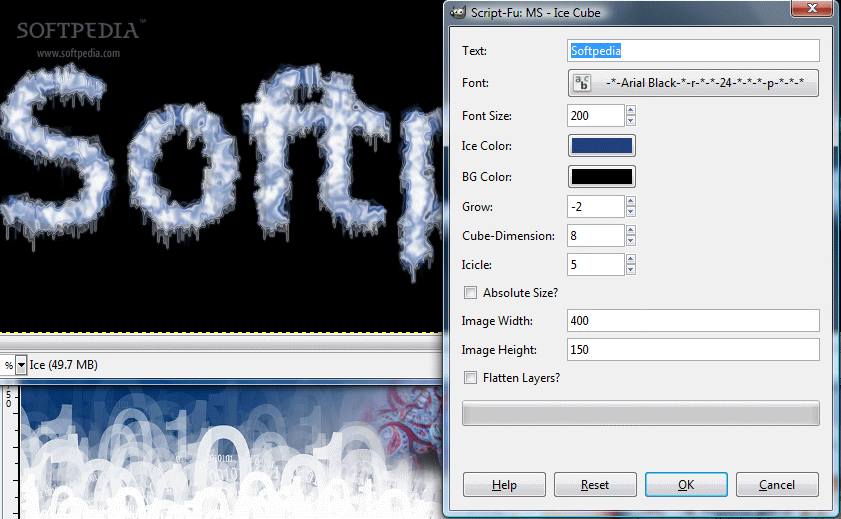Open the blue Ice Color swatch
Viewport: 841px width, 519px height.
602,146
